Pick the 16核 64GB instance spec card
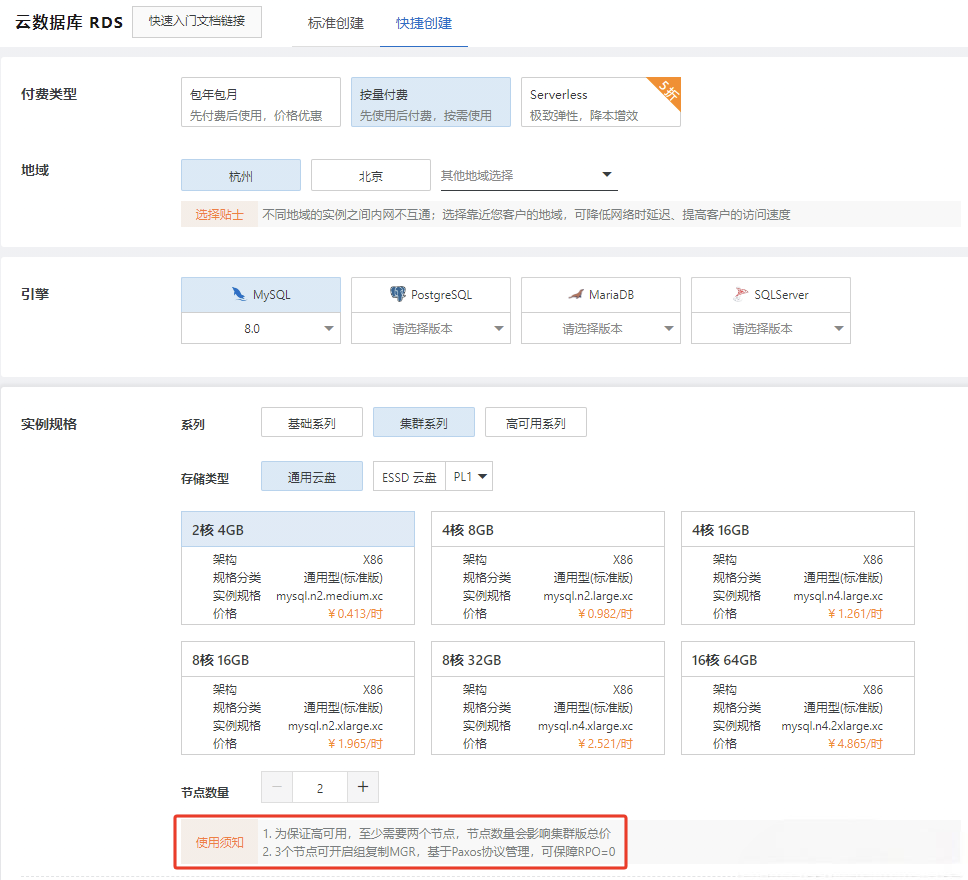The width and height of the screenshot is (968, 880). point(798,698)
